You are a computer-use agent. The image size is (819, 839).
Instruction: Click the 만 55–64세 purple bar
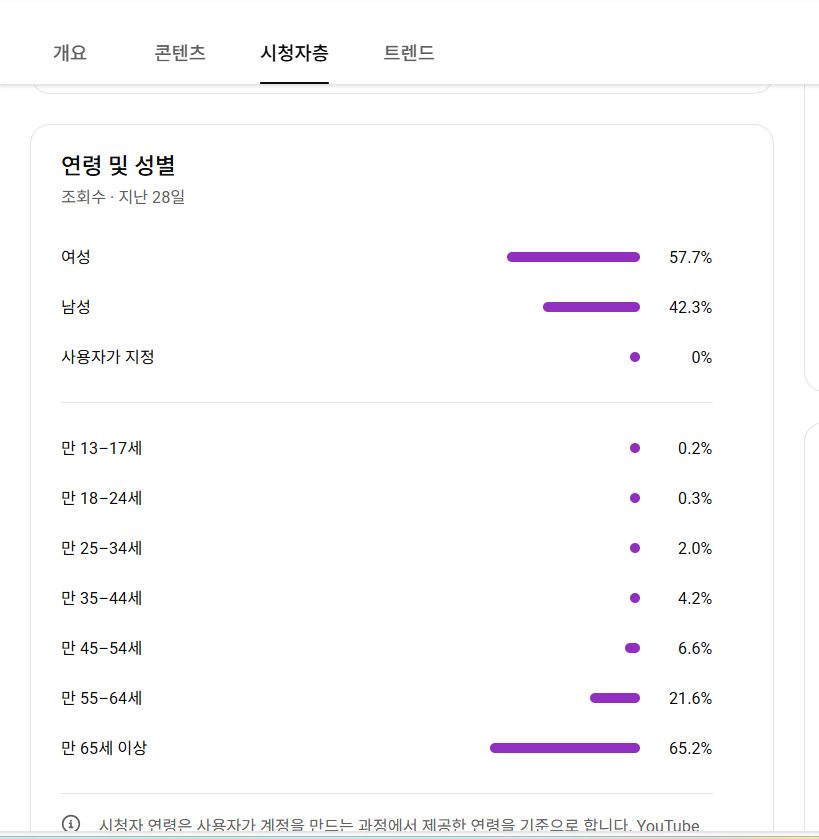click(615, 698)
